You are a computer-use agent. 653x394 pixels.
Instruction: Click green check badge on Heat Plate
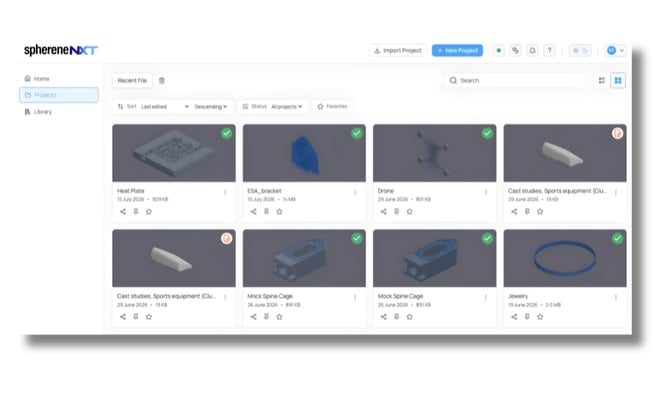[x=227, y=133]
